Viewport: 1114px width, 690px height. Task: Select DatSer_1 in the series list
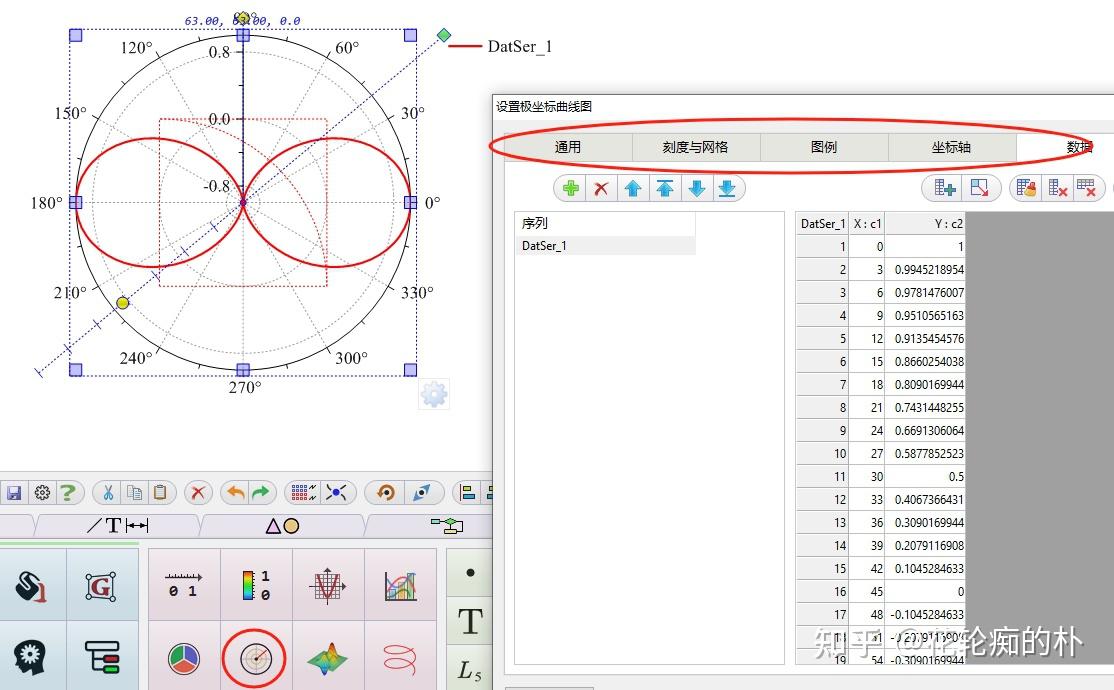point(544,245)
